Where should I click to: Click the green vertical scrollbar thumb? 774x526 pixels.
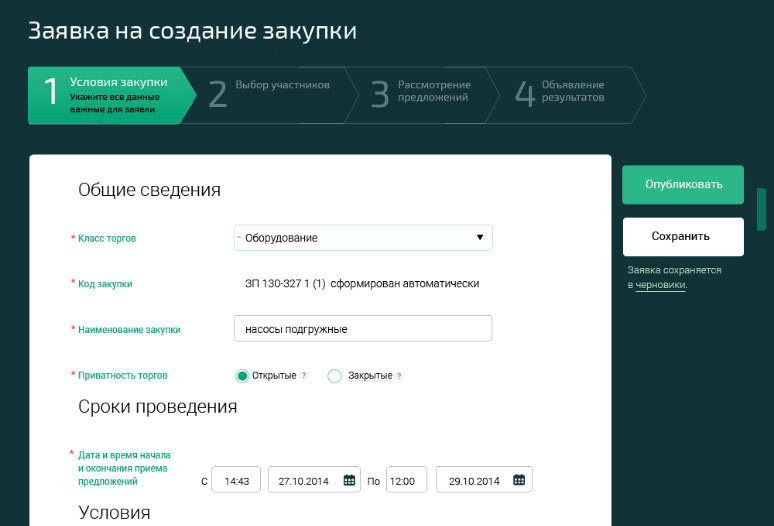pyautogui.click(x=761, y=209)
